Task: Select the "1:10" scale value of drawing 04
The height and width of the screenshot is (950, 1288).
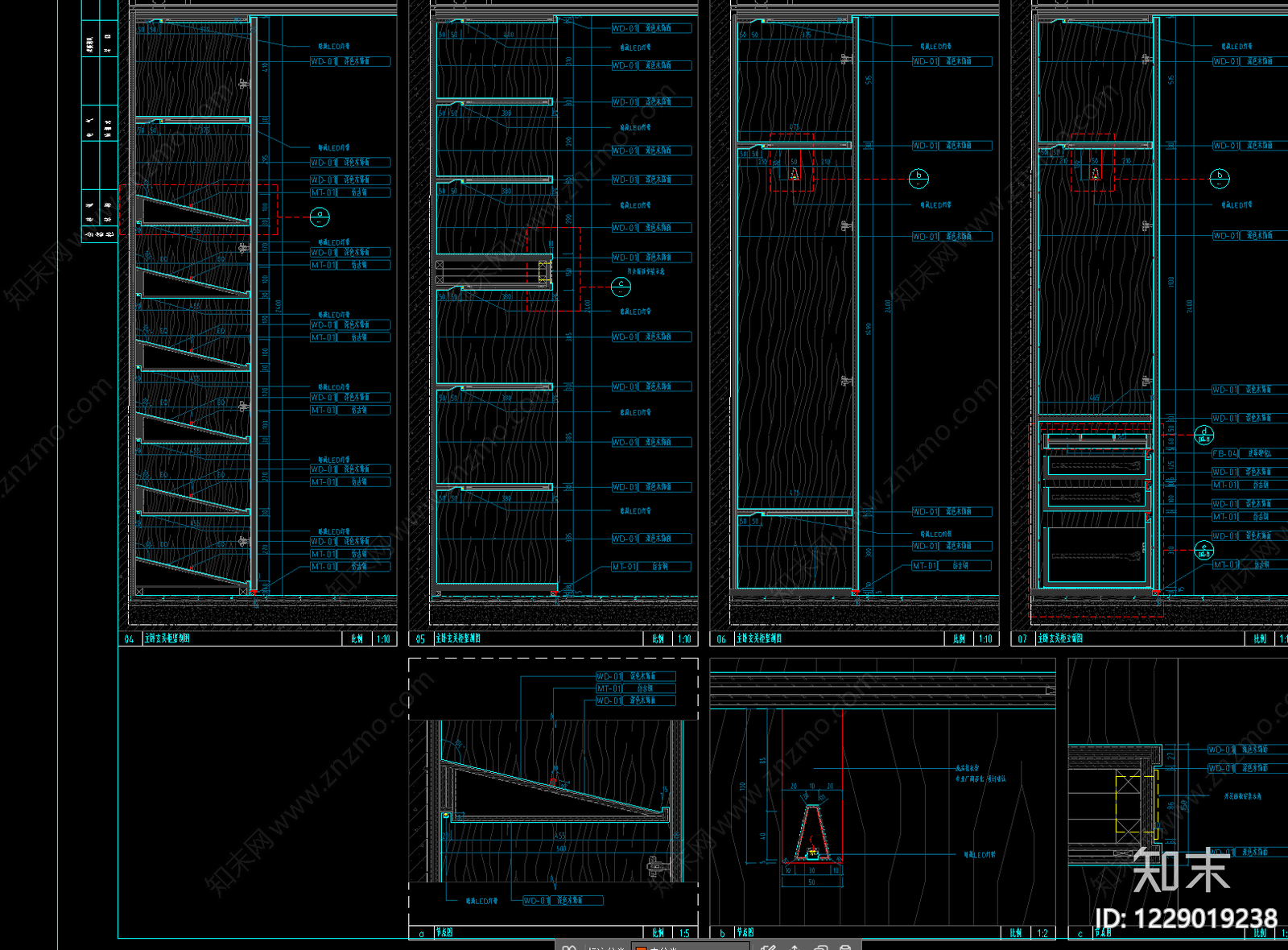Action: point(383,638)
